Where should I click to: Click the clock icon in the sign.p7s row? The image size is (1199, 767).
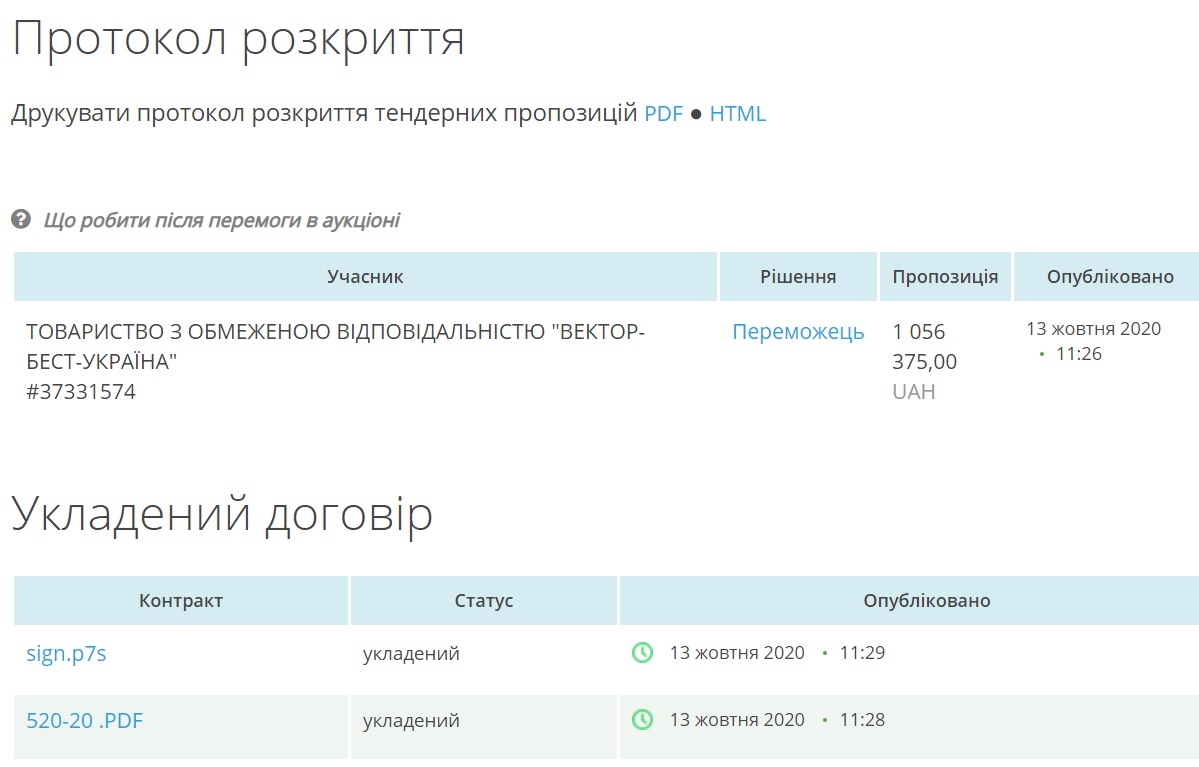[642, 653]
